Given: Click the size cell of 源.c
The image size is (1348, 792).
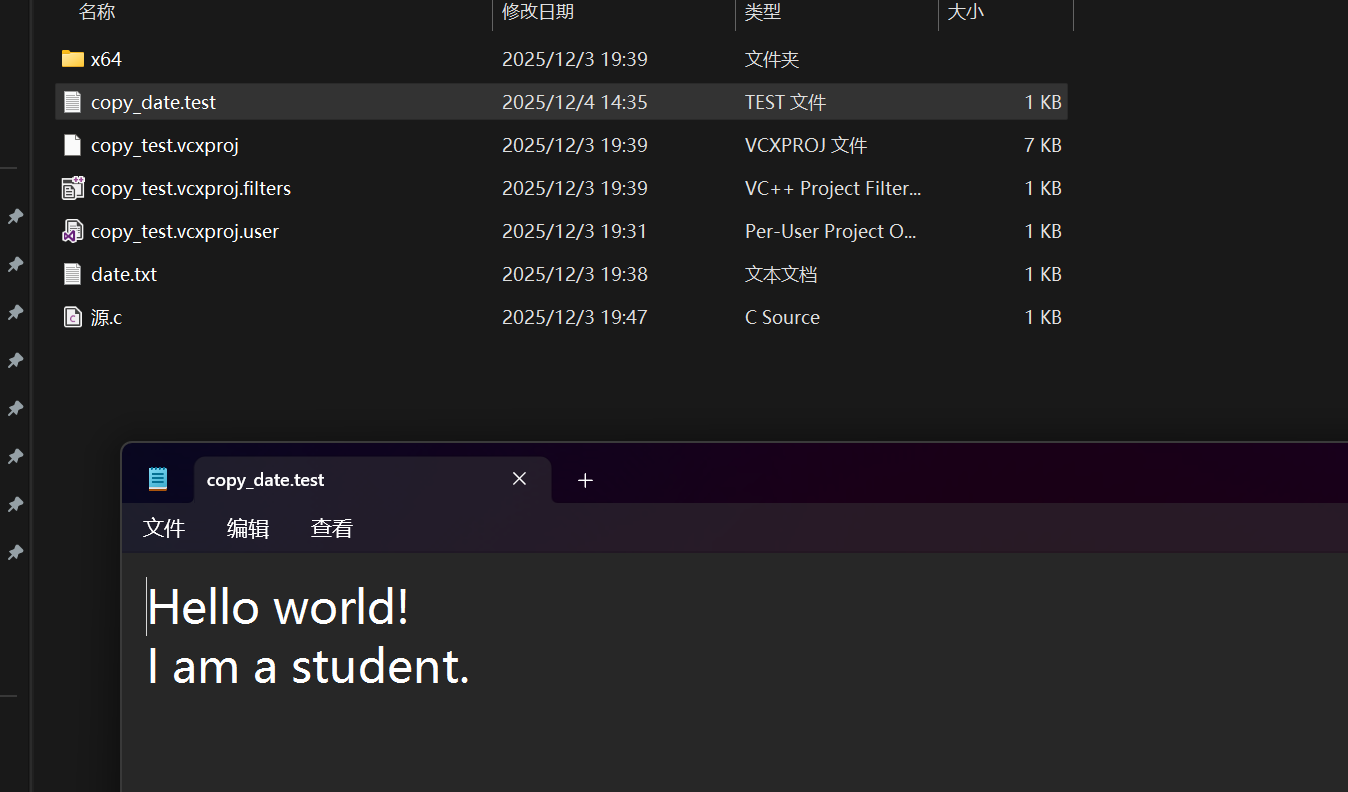Looking at the screenshot, I should click(1043, 317).
